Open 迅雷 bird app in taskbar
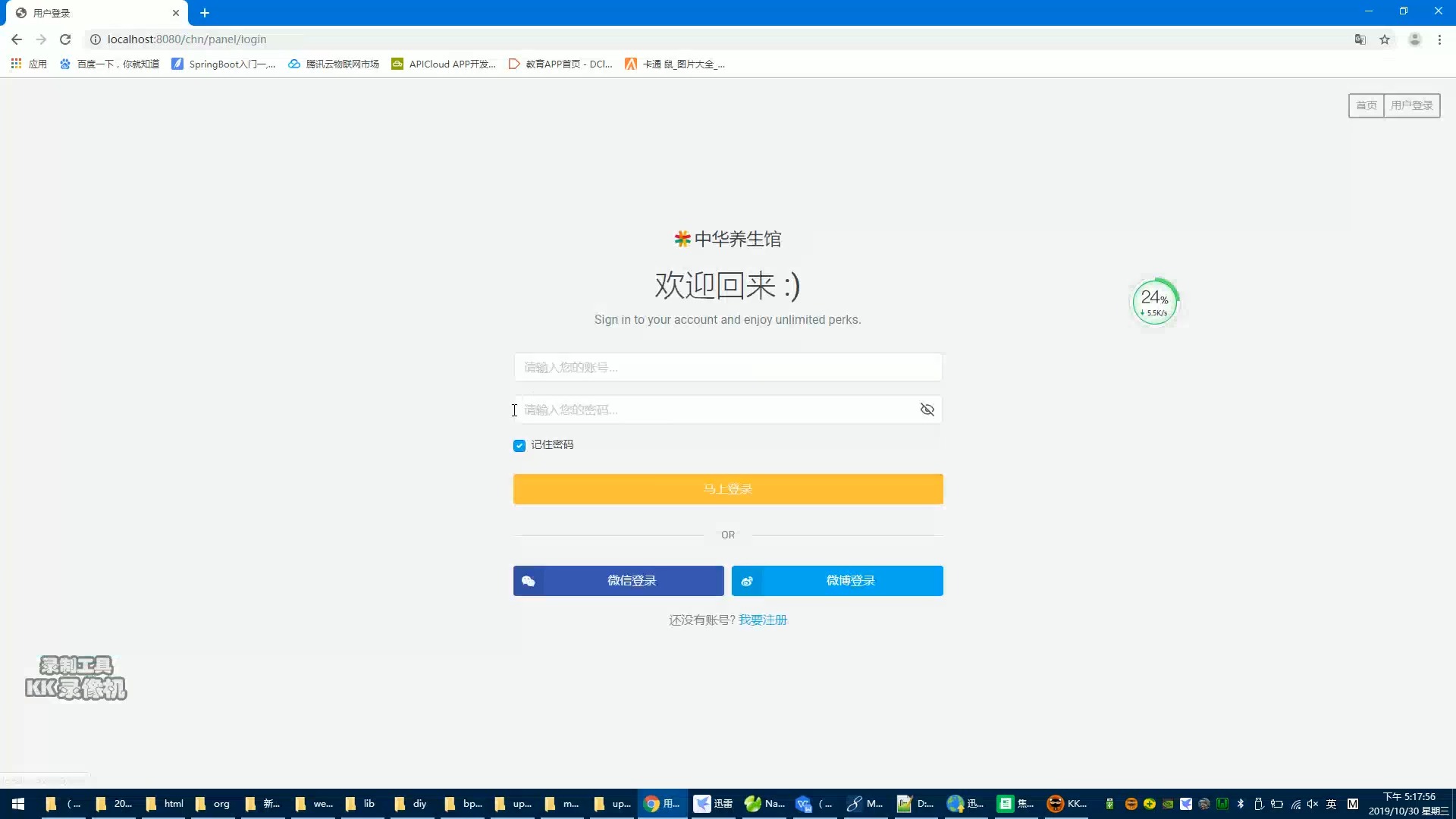This screenshot has width=1456, height=819. point(714,804)
